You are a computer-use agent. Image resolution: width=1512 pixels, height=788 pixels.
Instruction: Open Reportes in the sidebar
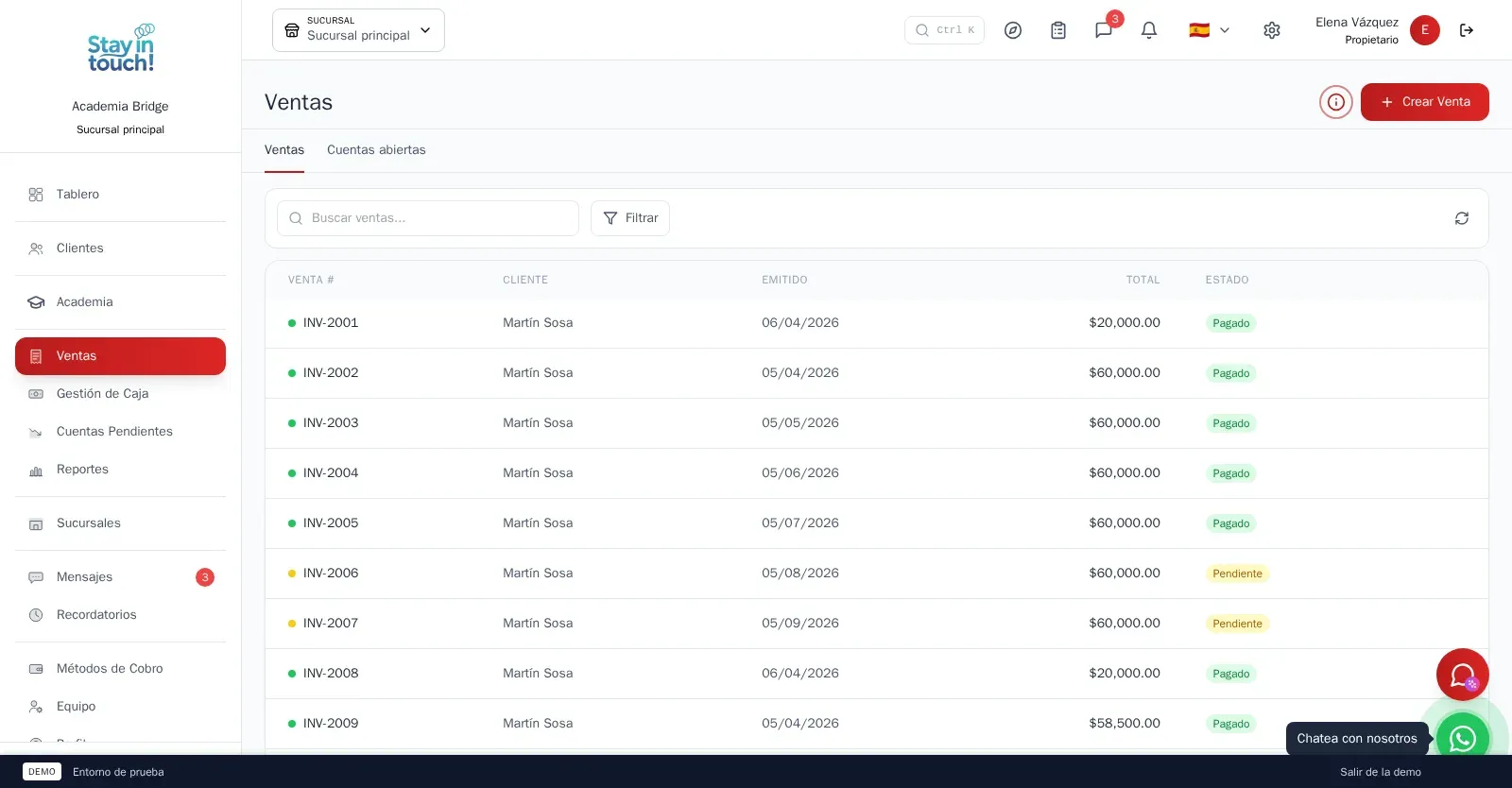point(121,470)
